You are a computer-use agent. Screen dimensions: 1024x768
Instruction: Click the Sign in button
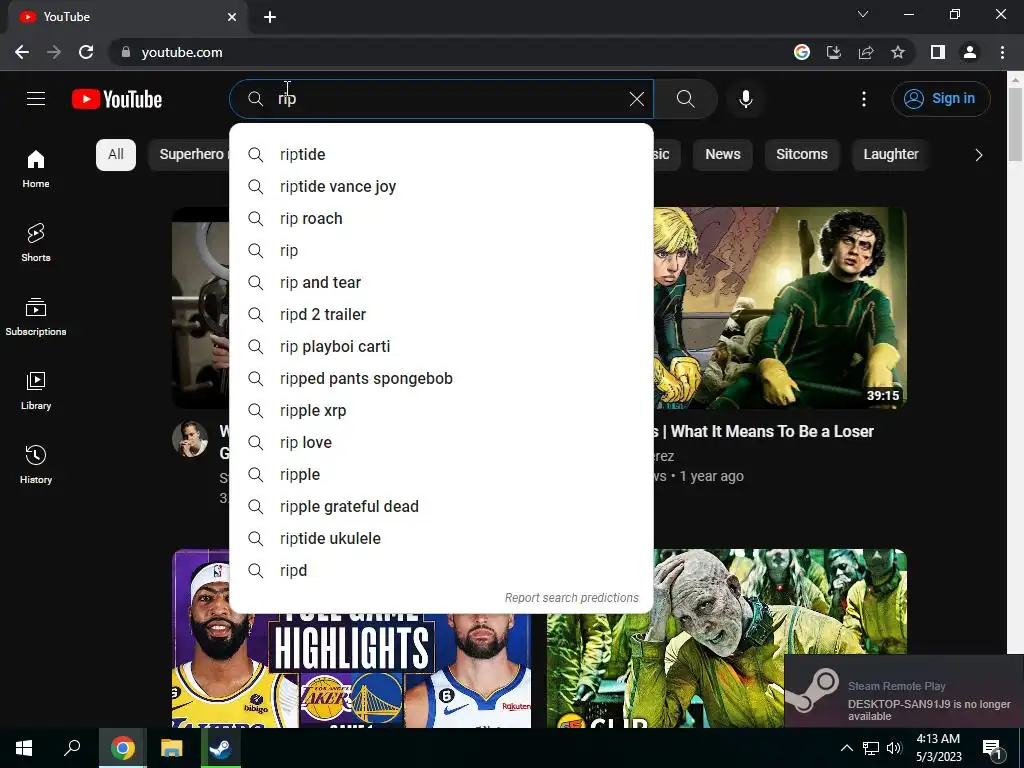coord(941,99)
